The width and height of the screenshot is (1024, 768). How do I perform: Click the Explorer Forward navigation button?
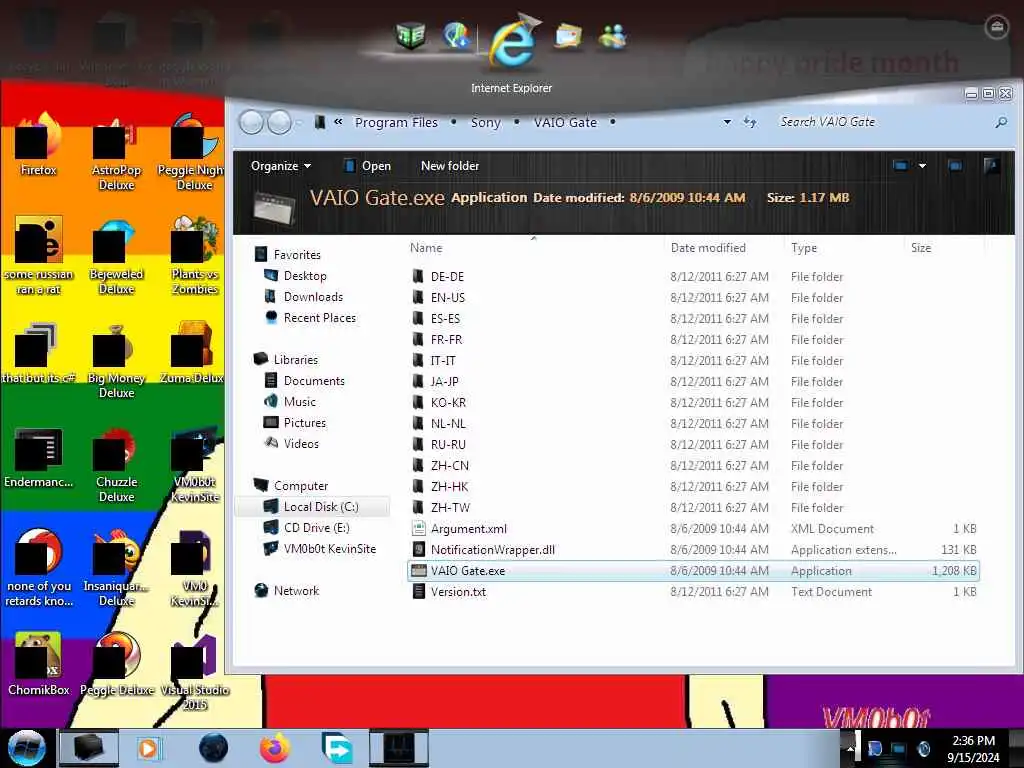point(280,122)
